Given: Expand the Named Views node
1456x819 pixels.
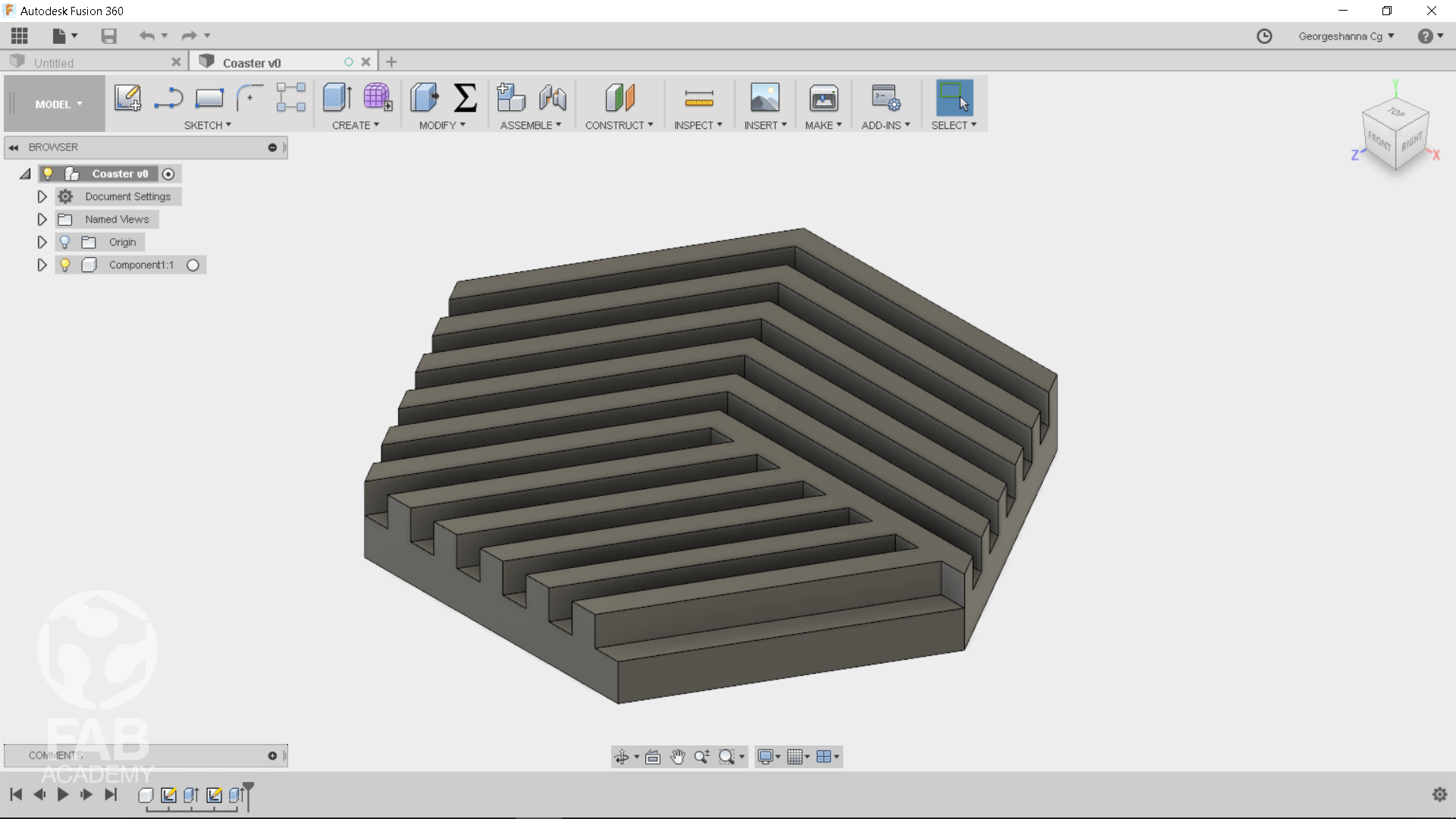Looking at the screenshot, I should [42, 219].
